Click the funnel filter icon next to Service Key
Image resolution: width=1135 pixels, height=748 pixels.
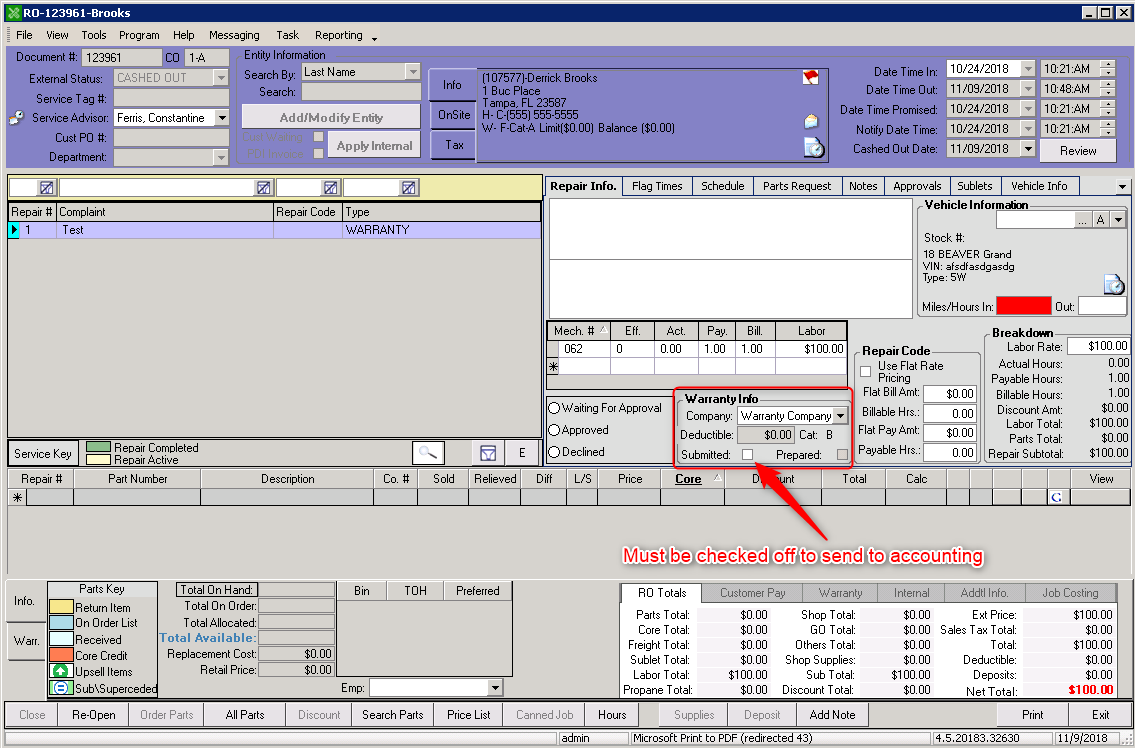pos(488,452)
